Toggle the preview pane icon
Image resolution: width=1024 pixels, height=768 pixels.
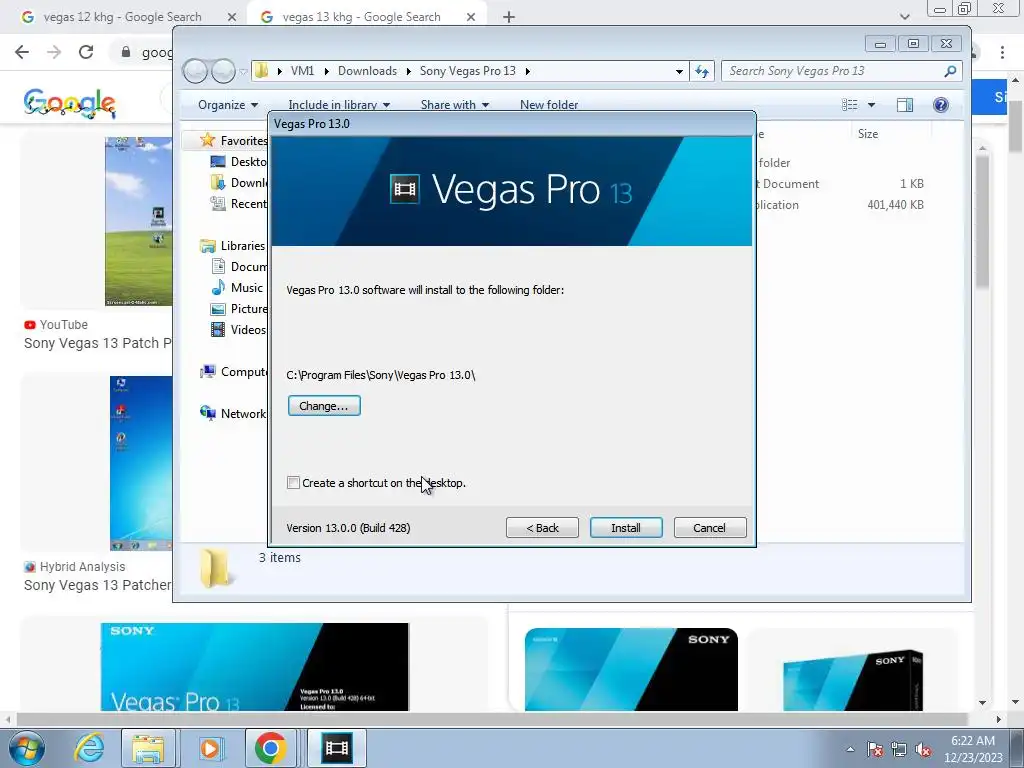pos(904,104)
